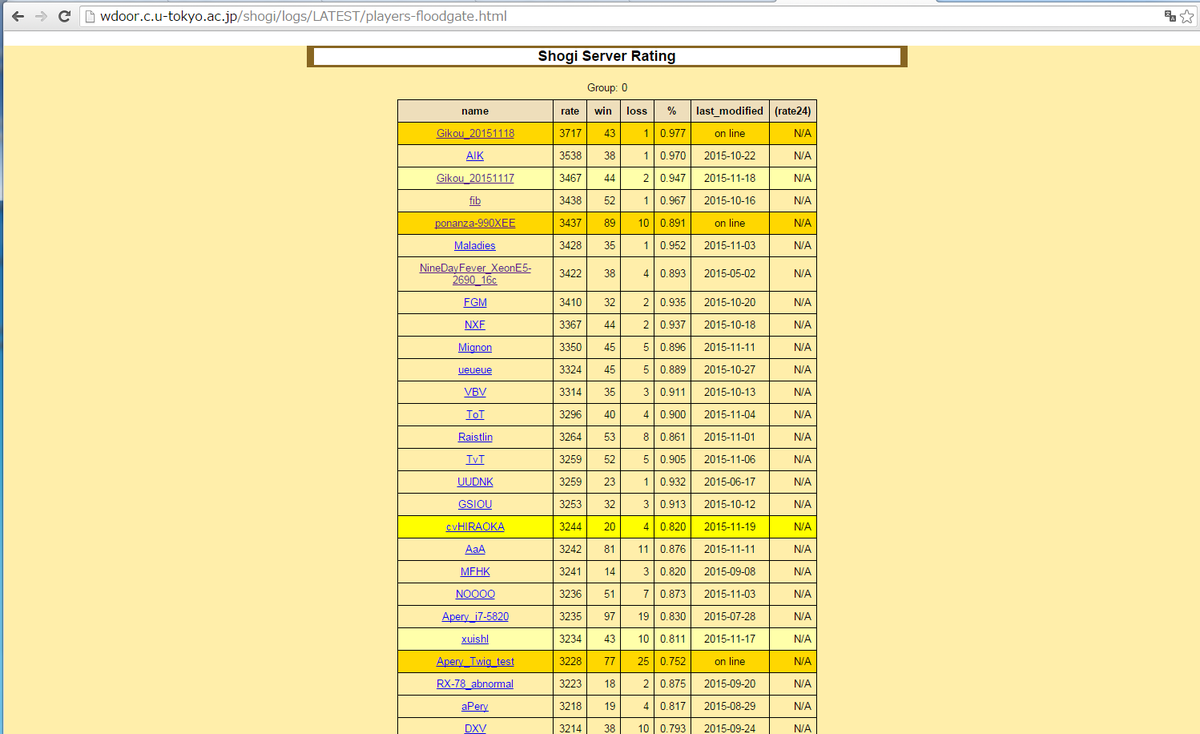
Task: Click the "name" column header
Action: (x=474, y=110)
